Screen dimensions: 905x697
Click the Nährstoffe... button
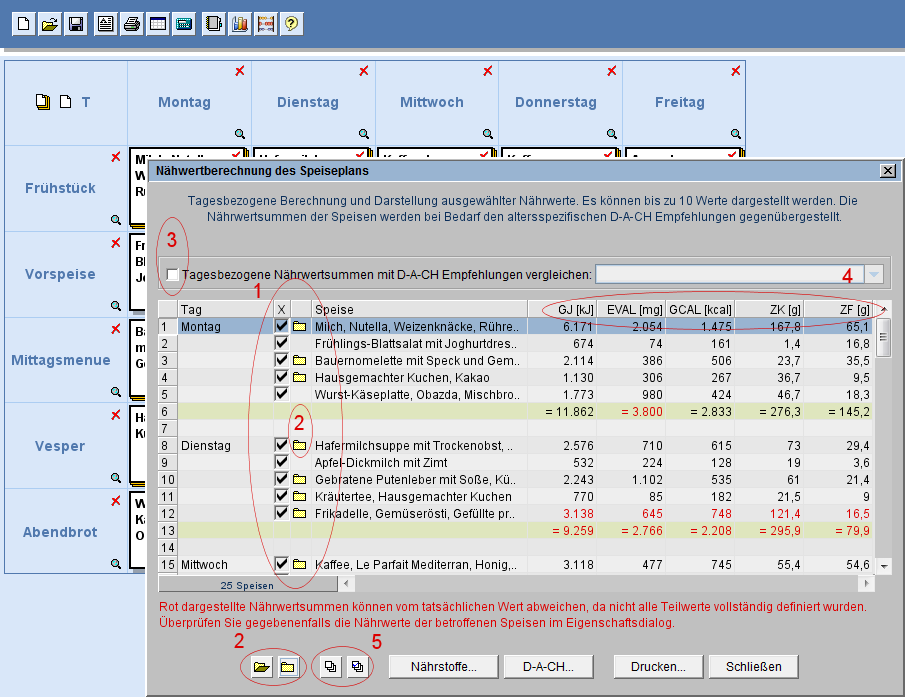[443, 667]
